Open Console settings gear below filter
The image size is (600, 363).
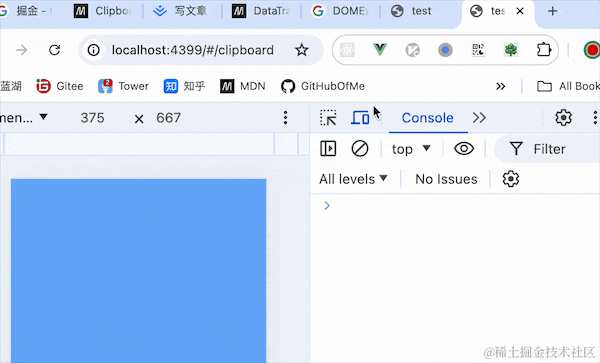[x=510, y=179]
